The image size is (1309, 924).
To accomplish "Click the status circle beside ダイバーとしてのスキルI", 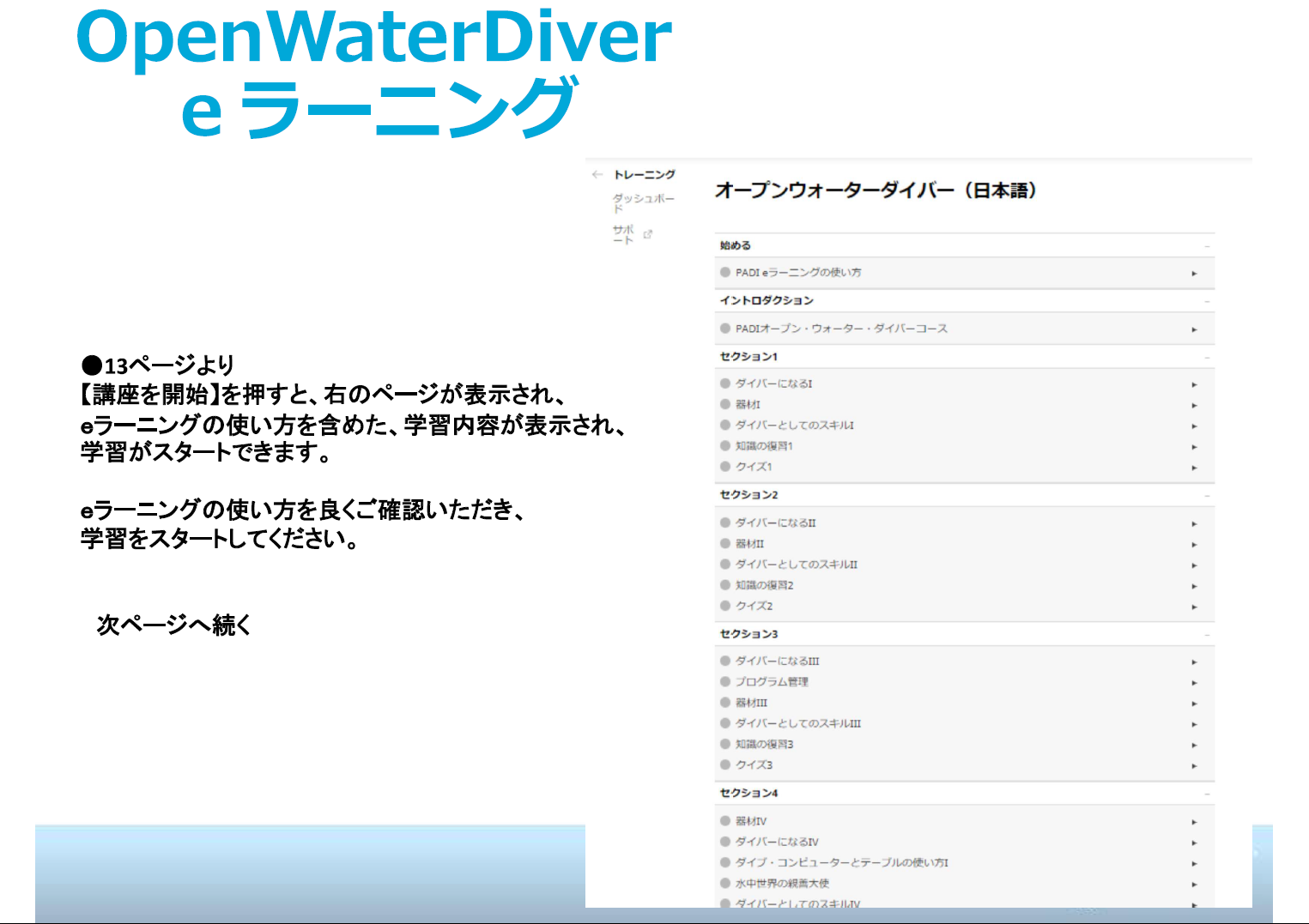I will pos(725,425).
